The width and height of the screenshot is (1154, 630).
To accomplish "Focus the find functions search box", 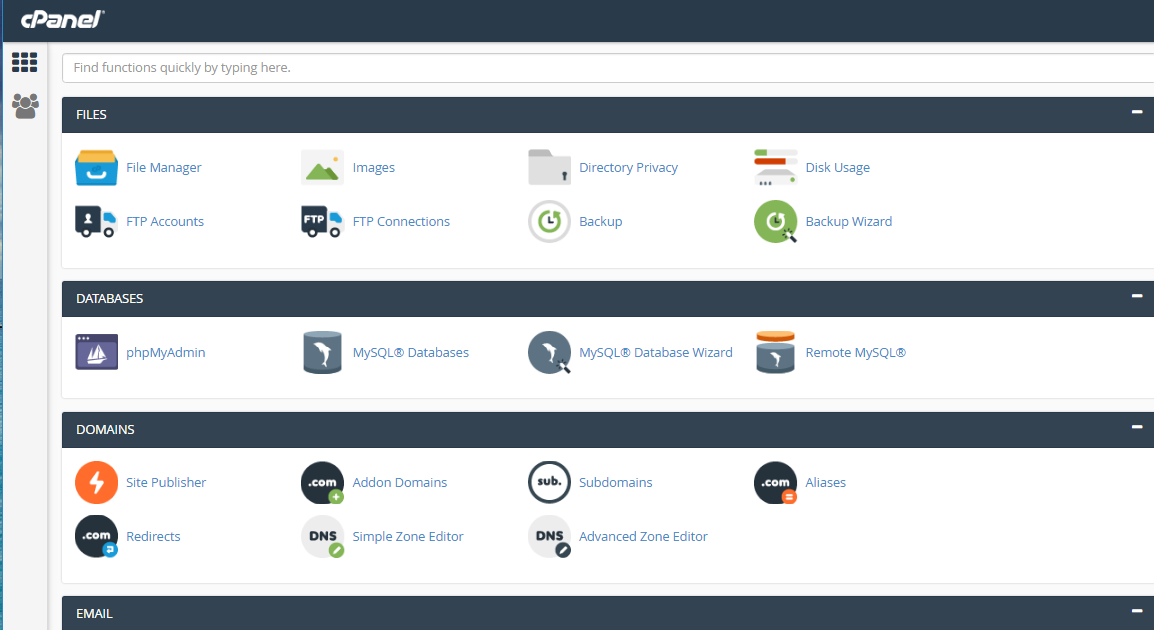I will click(608, 68).
